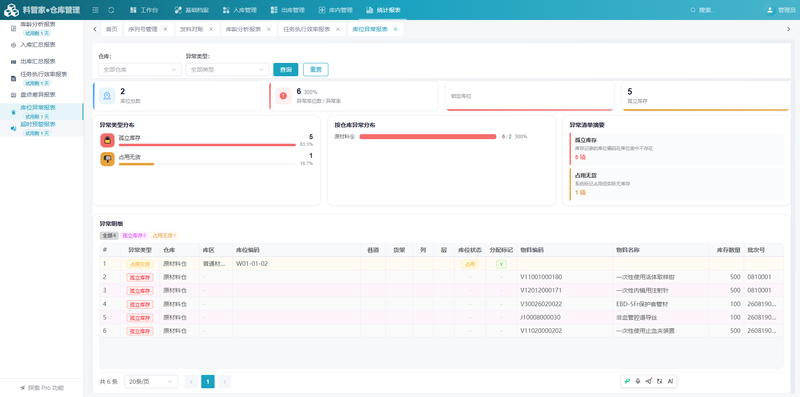
Task: Open 出库管理 menu
Action: (287, 10)
